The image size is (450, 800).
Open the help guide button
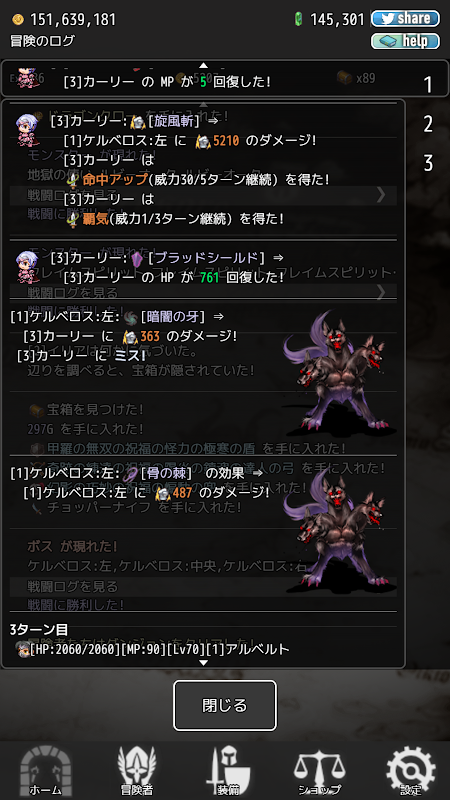click(x=405, y=41)
